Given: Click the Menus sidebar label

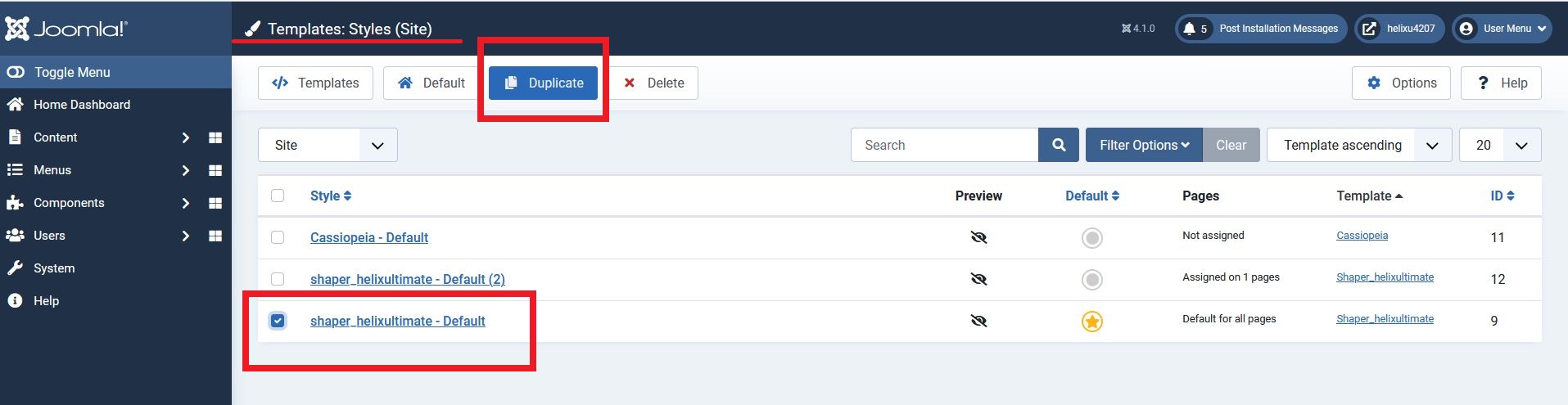Looking at the screenshot, I should tap(52, 170).
